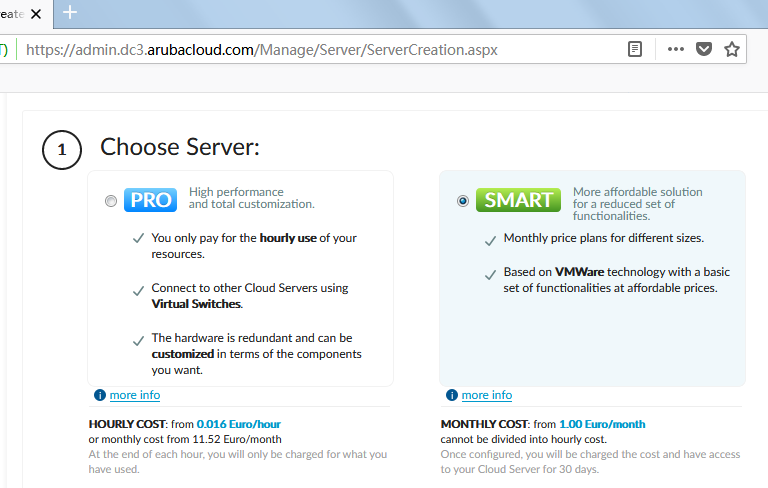Screen dimensions: 768x488
Task: Select the PRO server radio button
Action: 111,201
